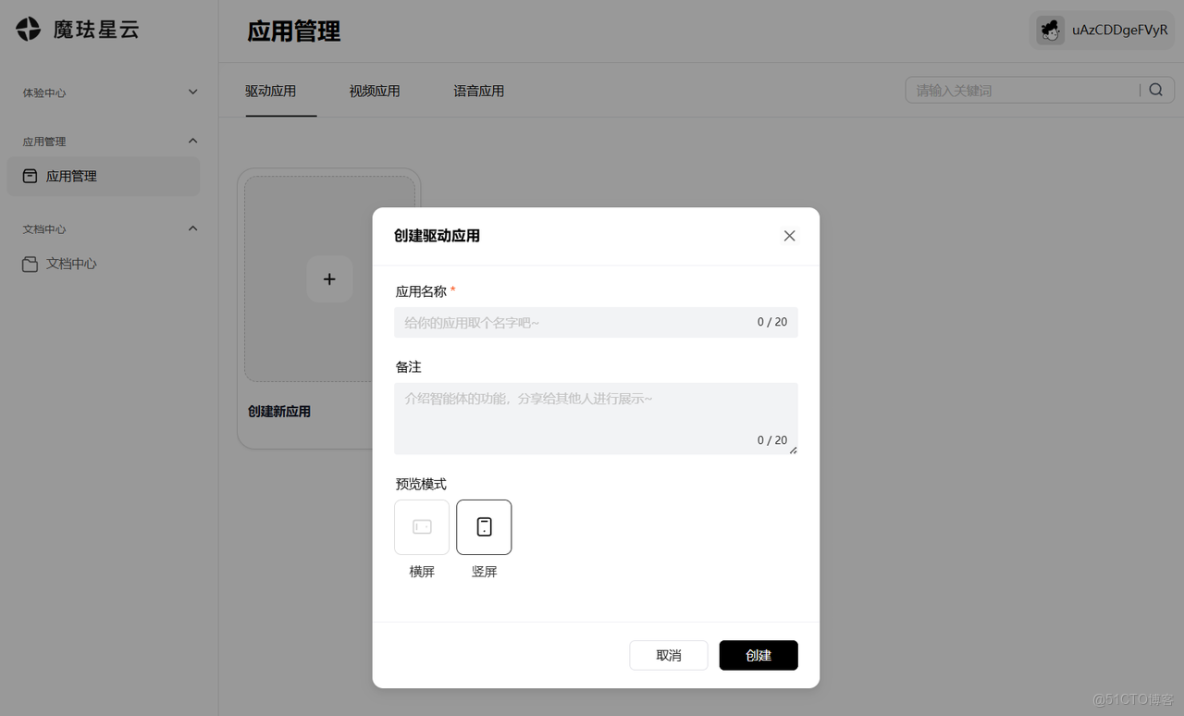Image resolution: width=1184 pixels, height=716 pixels.
Task: Click the 创建 button to create app
Action: click(758, 655)
